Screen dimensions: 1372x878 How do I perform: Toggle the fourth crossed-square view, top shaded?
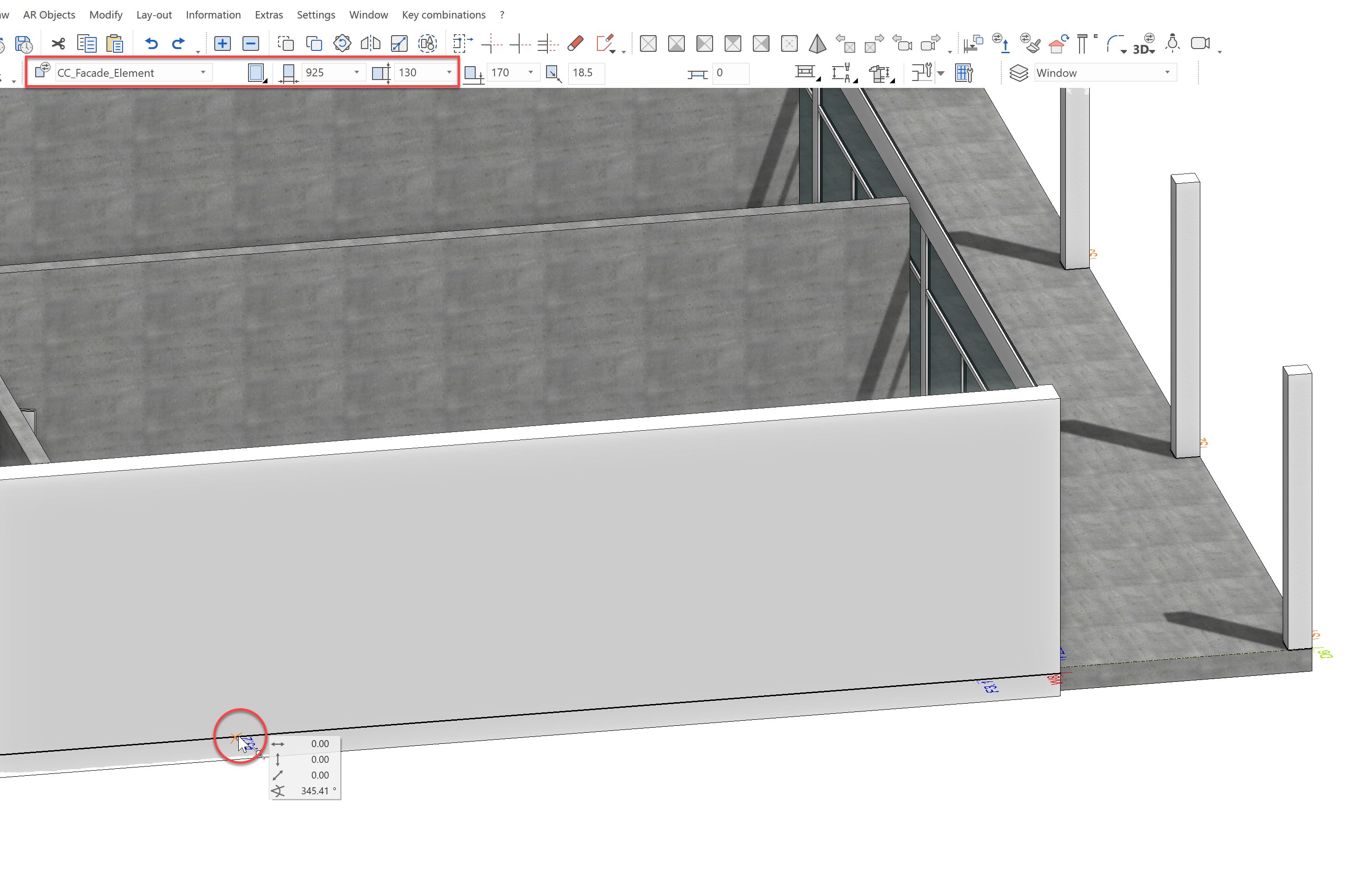[x=733, y=43]
